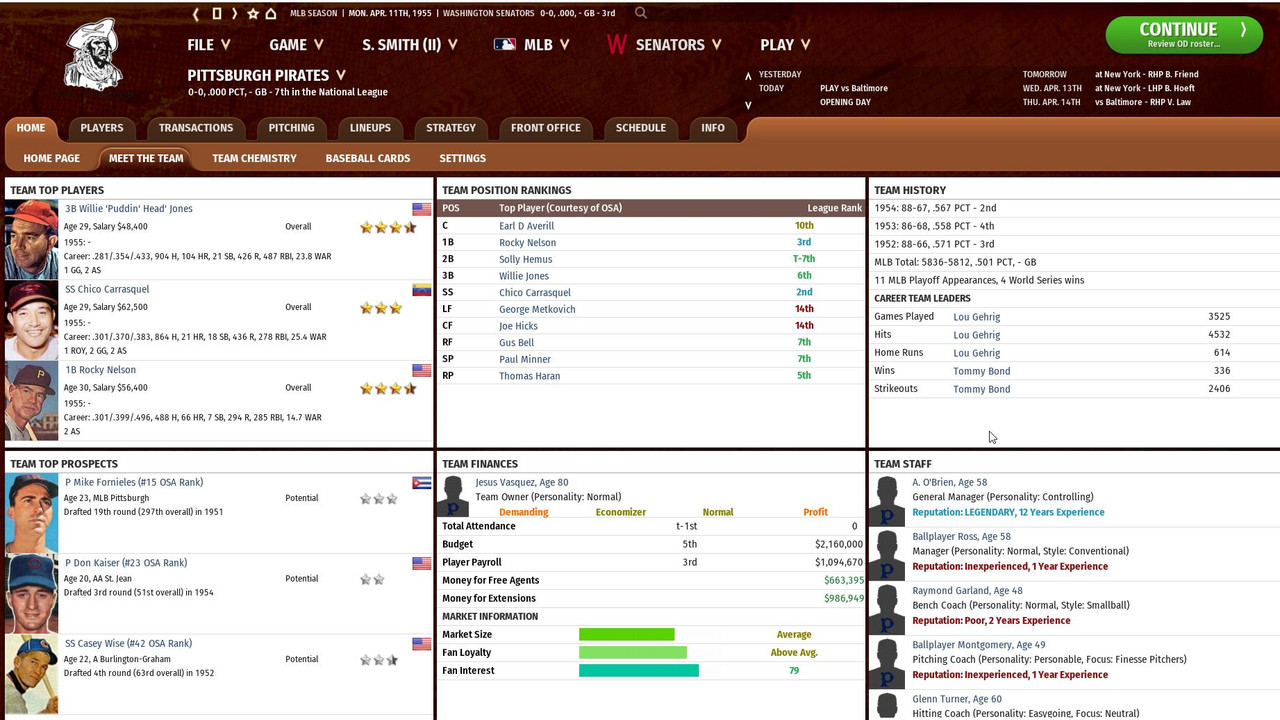The height and width of the screenshot is (720, 1280).
Task: Open the STRATEGY tab
Action: point(451,128)
